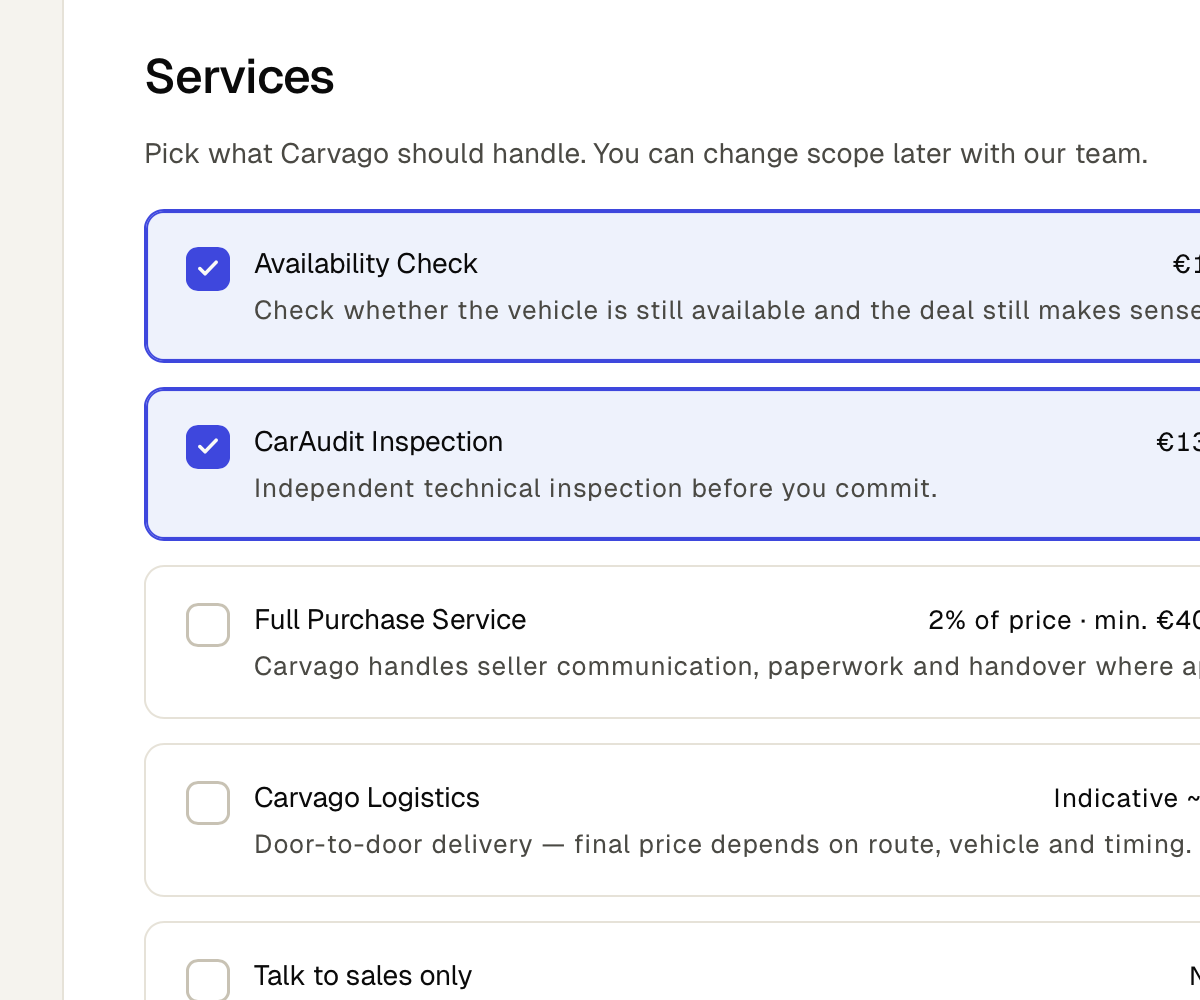Click the independent technical inspection description
This screenshot has width=1200, height=1000.
tap(596, 488)
